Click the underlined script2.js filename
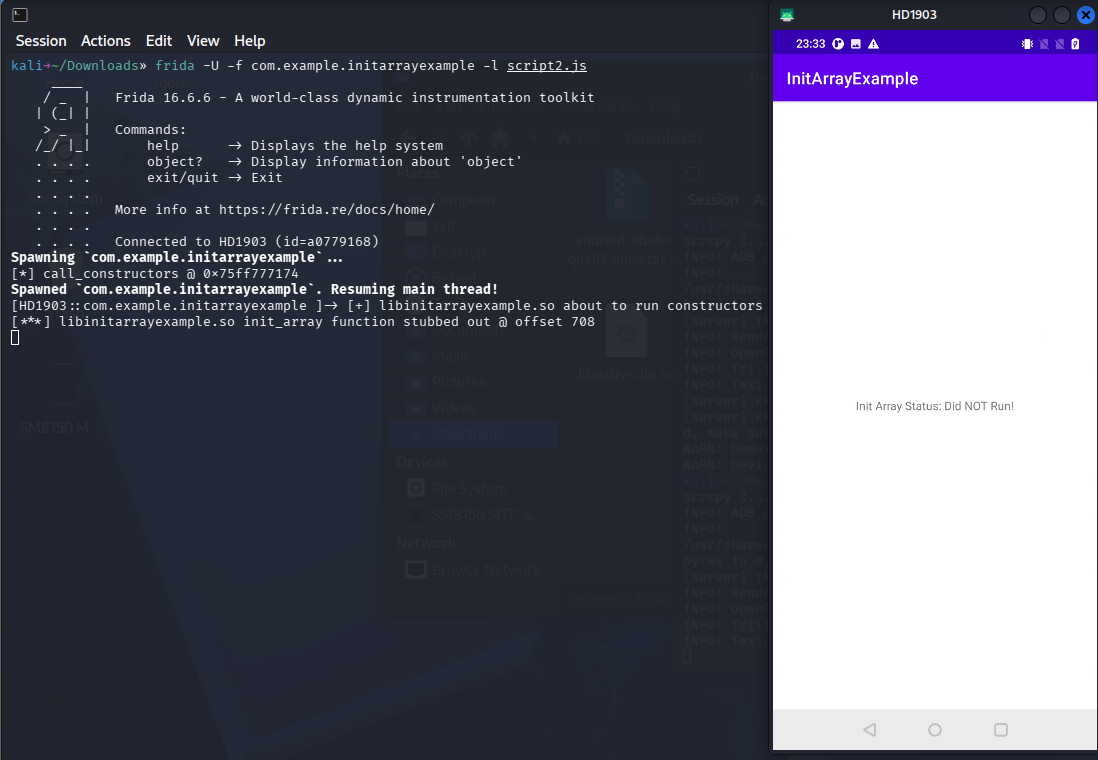The image size is (1098, 760). coord(547,65)
